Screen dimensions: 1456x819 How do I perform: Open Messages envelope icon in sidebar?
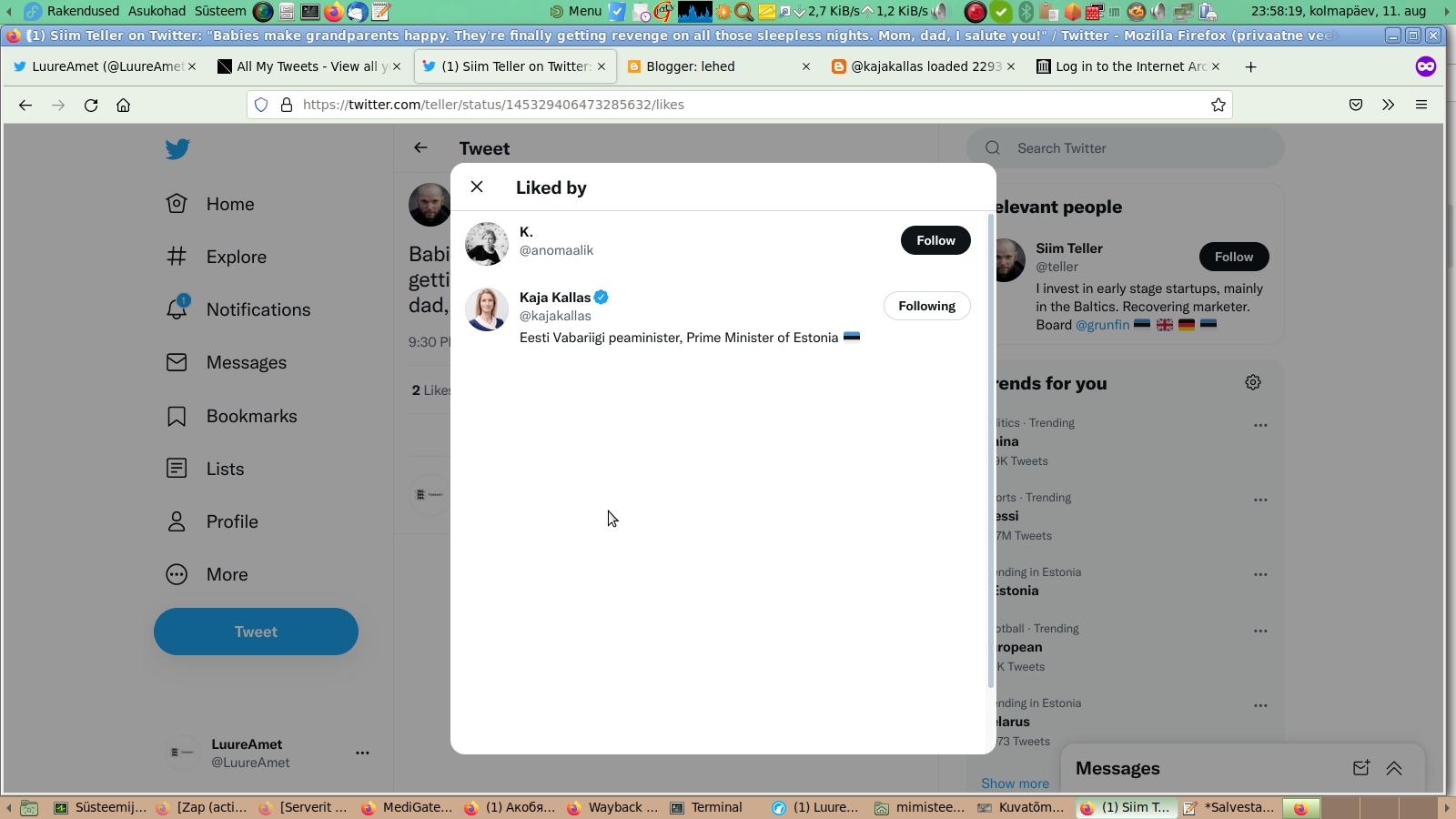tap(177, 362)
